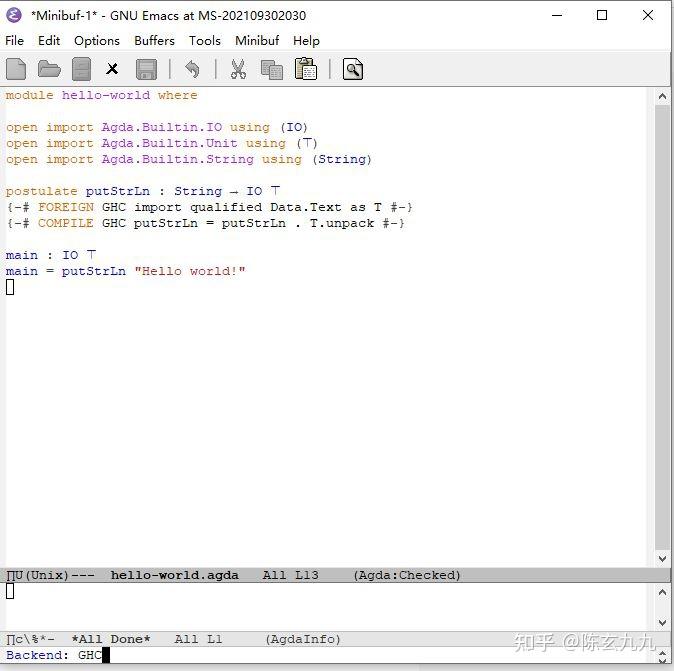Click 'T.unpack' in the COMPILE pragma
This screenshot has height=671, width=674.
click(x=342, y=224)
